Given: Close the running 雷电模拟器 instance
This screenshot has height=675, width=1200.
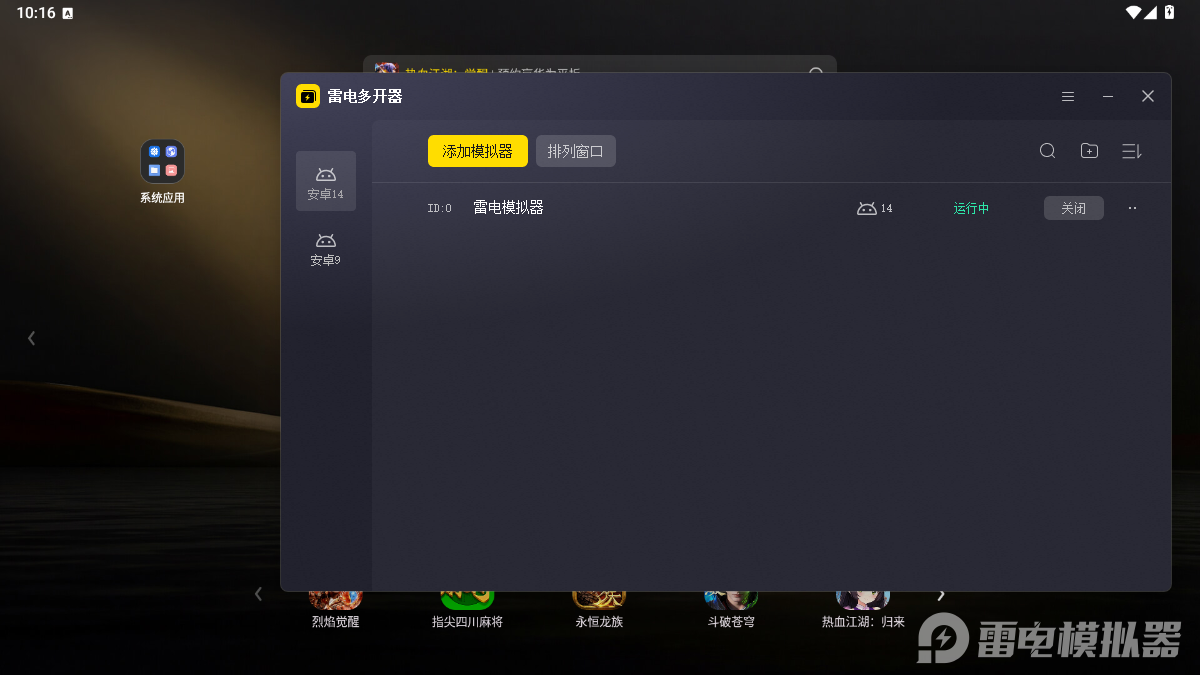Looking at the screenshot, I should (1074, 208).
